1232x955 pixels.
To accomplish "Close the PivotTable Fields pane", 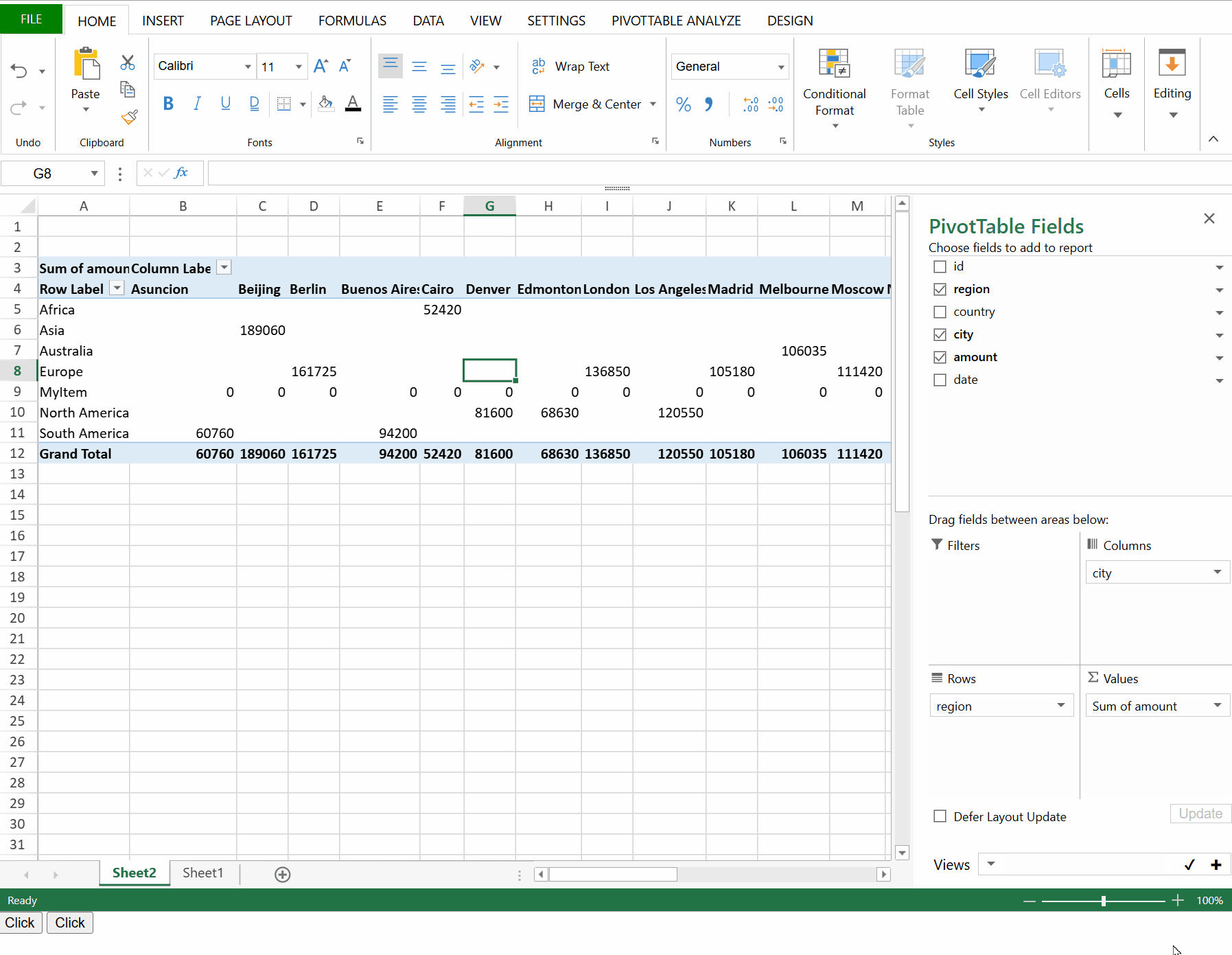I will coord(1209,218).
